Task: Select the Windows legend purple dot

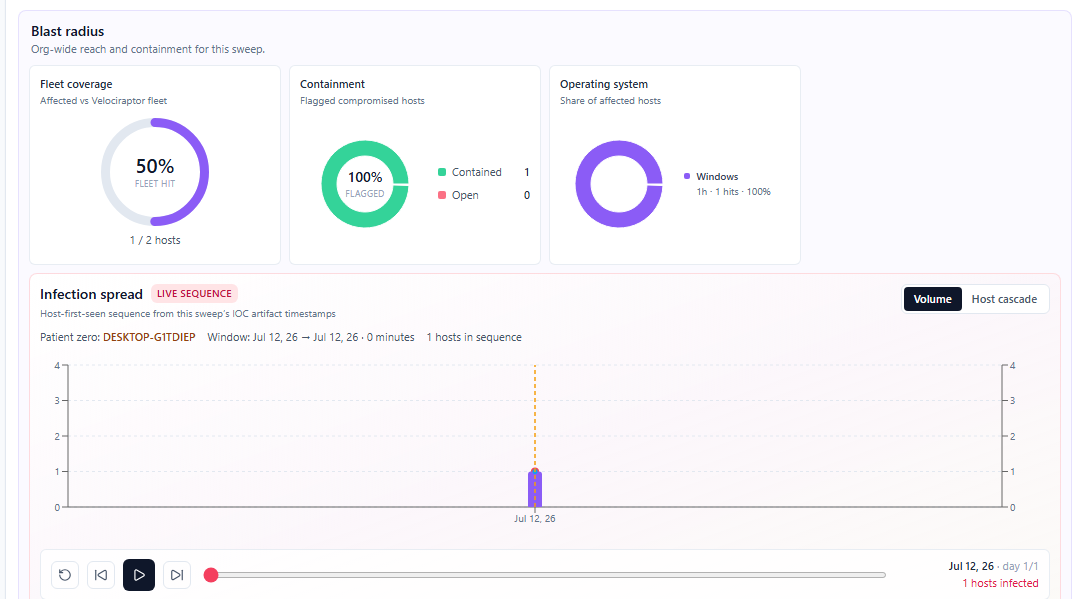Action: point(687,176)
